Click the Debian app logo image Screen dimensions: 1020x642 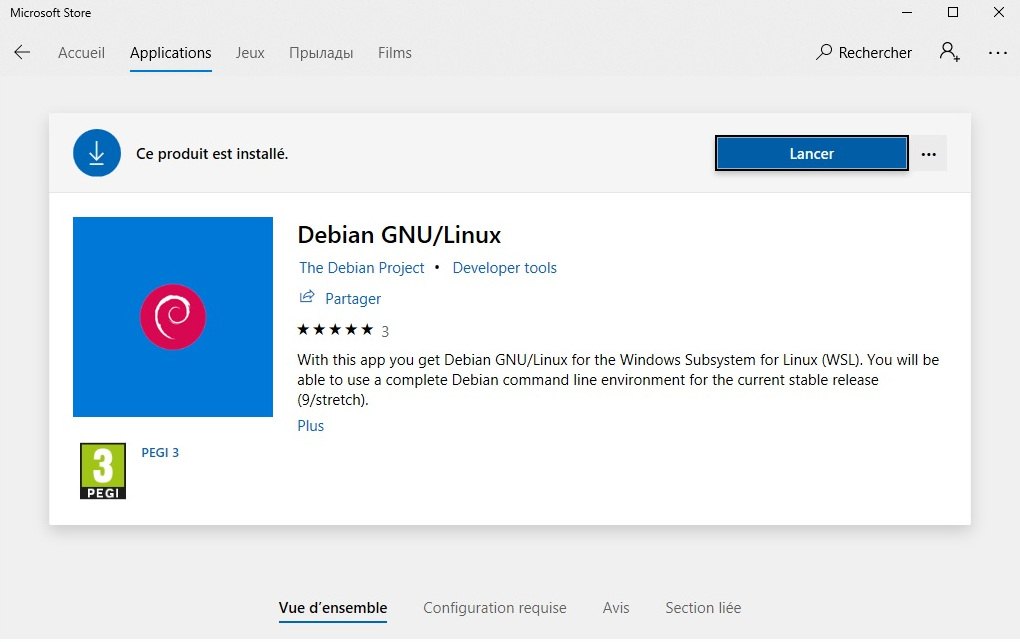[173, 317]
